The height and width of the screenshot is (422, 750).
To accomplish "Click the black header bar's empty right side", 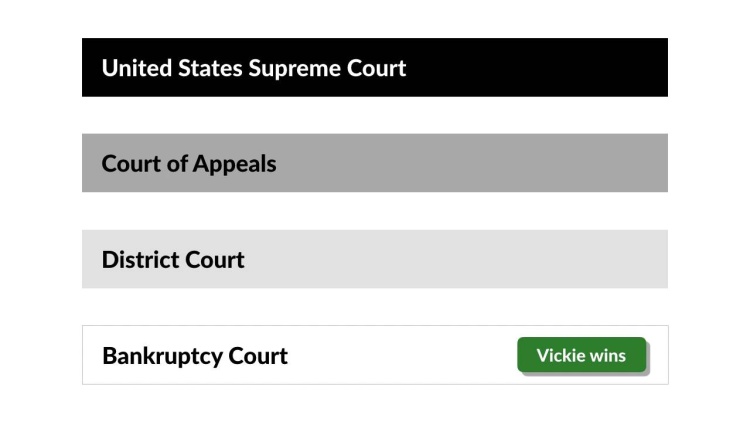I will click(536, 67).
